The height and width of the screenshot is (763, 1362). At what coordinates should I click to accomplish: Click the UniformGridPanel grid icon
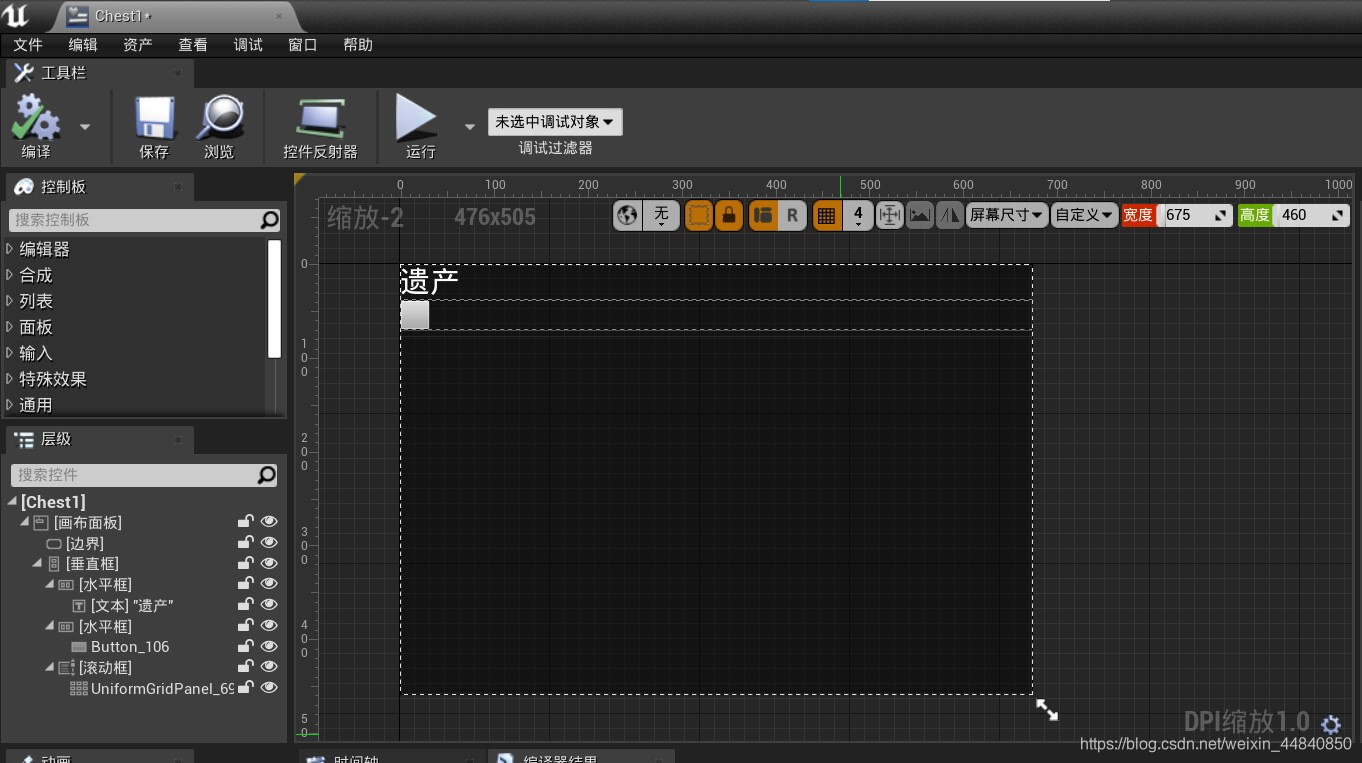(79, 689)
